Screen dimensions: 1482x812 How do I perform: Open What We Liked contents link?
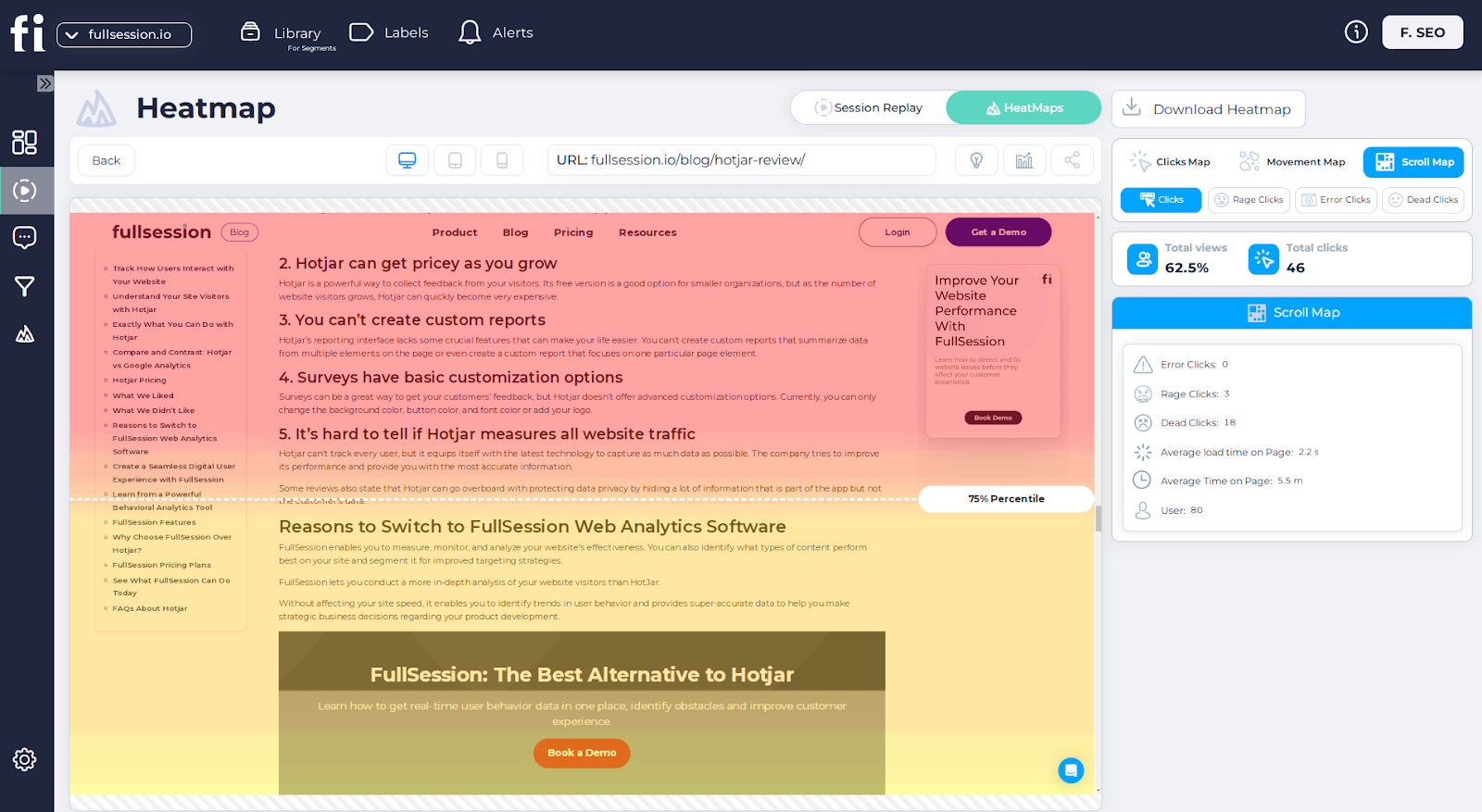(143, 395)
